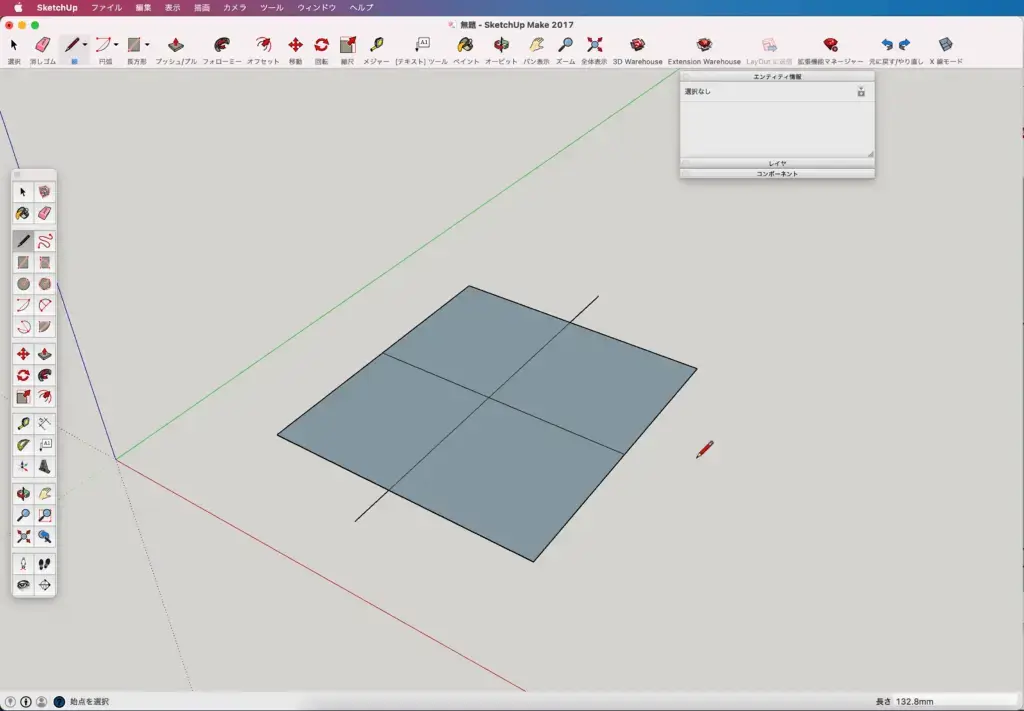Click the Undo arrow button
Screen dimensions: 1024x711
click(x=887, y=45)
